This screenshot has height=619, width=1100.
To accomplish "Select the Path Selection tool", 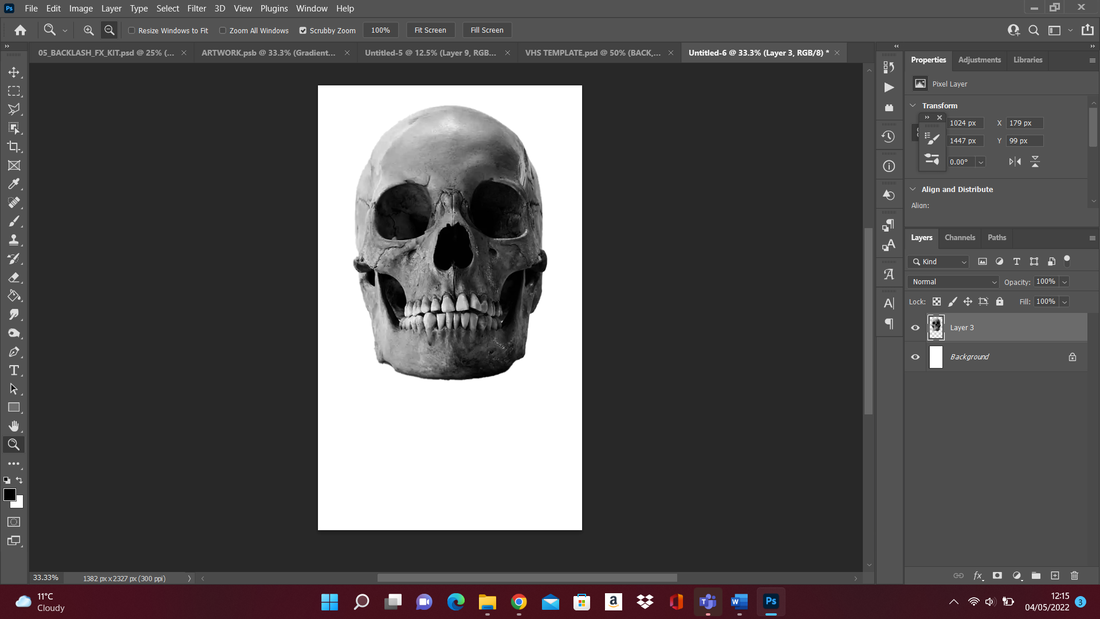I will tap(14, 389).
